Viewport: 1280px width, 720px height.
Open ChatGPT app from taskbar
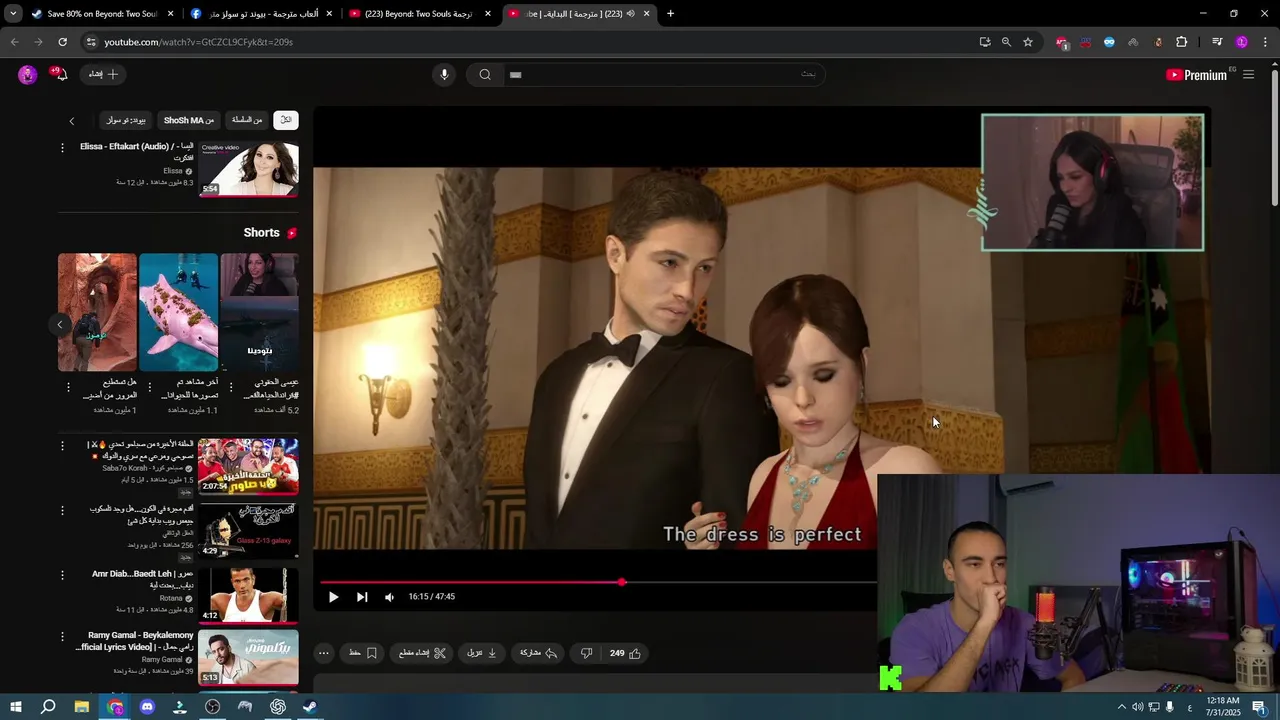point(278,707)
